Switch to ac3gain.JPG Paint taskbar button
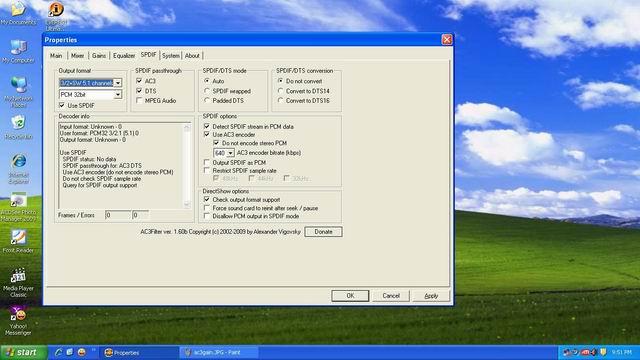Viewport: 640px width, 360px height. [218, 353]
